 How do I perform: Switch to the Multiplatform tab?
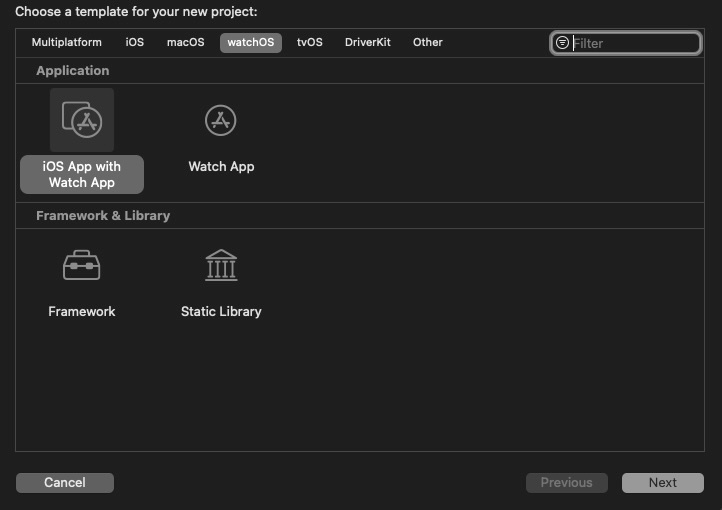[67, 42]
